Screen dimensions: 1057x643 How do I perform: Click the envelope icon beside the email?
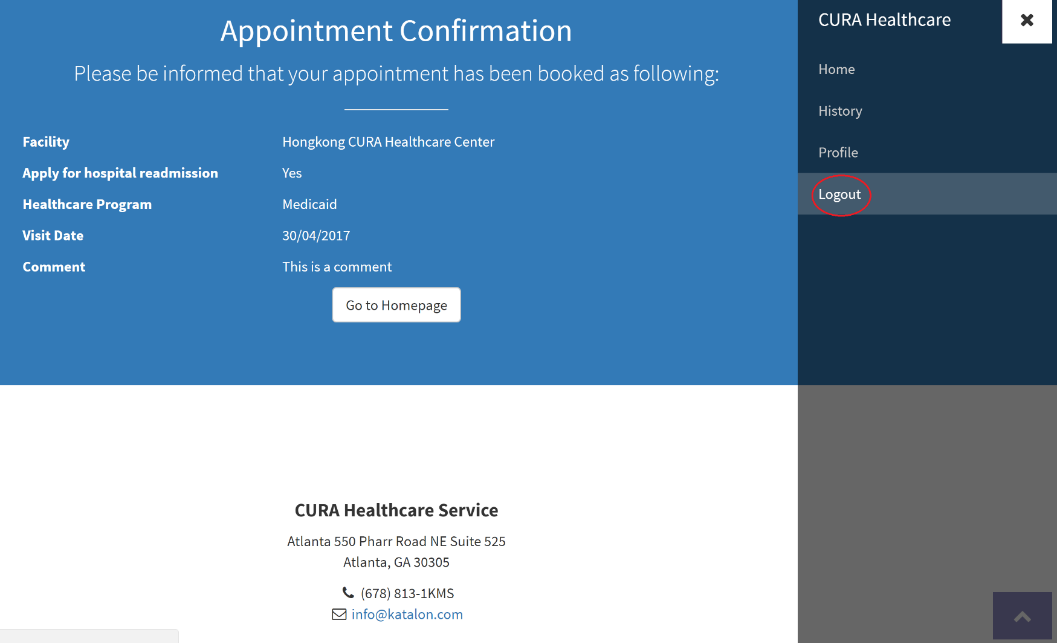pyautogui.click(x=339, y=614)
